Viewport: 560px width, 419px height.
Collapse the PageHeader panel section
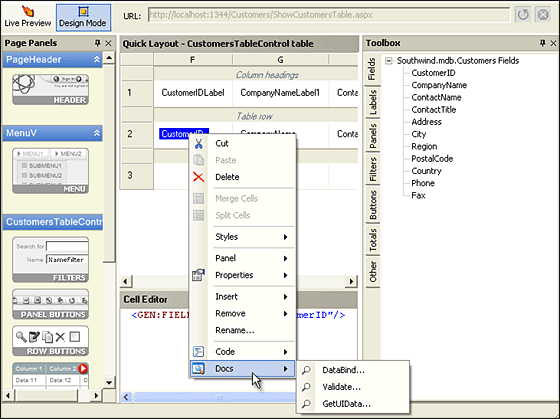(x=97, y=60)
